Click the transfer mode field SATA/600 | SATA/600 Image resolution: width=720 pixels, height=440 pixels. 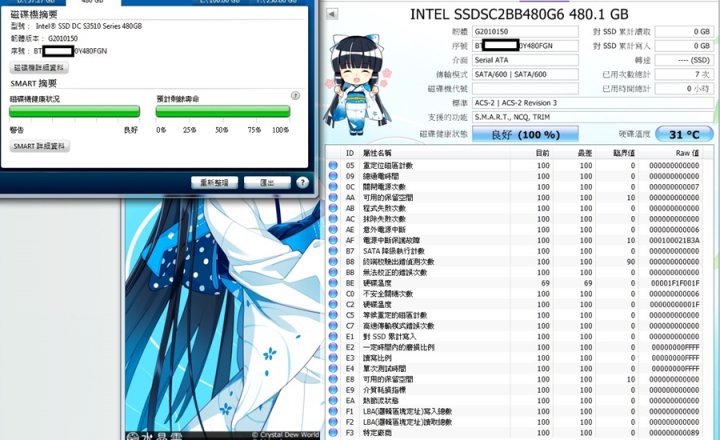coord(525,74)
